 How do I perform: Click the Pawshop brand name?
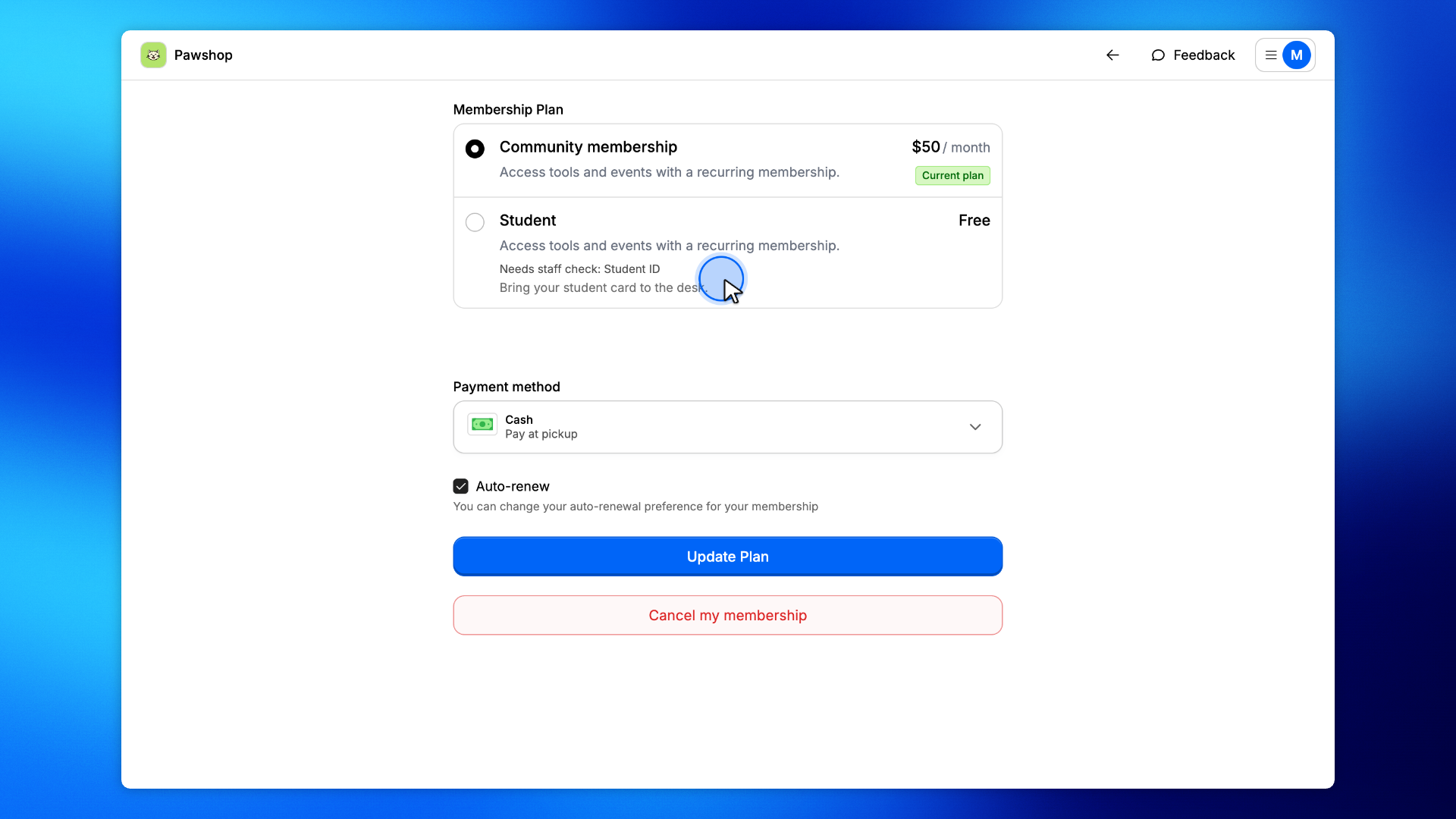pos(203,55)
